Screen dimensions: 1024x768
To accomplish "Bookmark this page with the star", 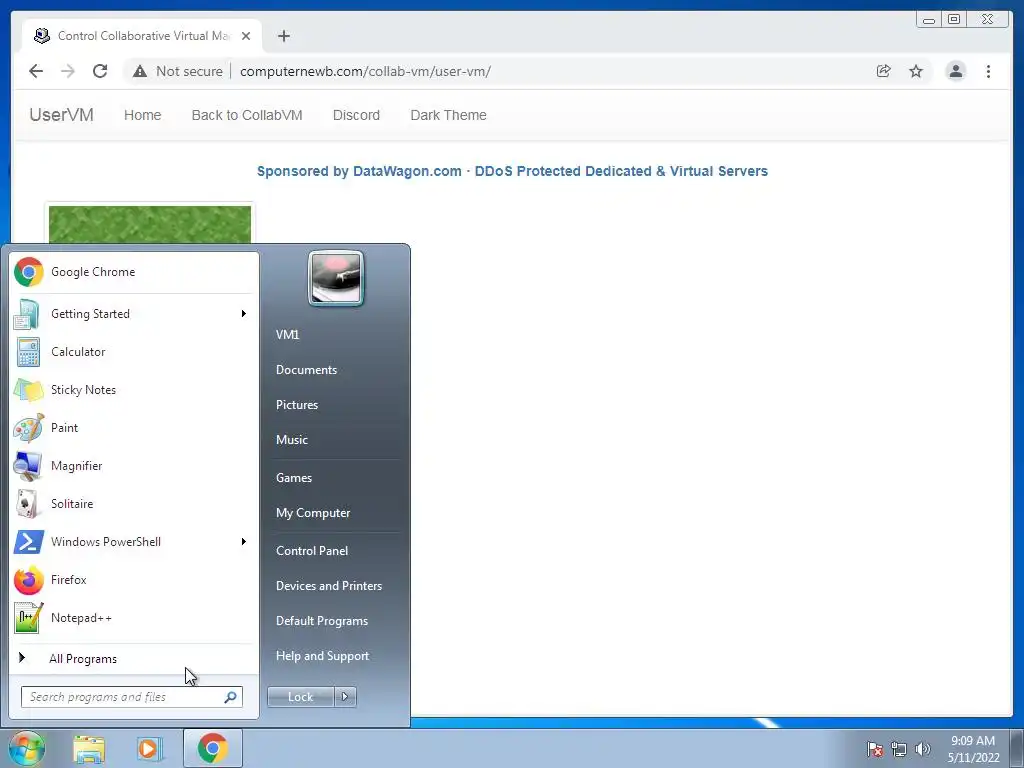I will (916, 71).
